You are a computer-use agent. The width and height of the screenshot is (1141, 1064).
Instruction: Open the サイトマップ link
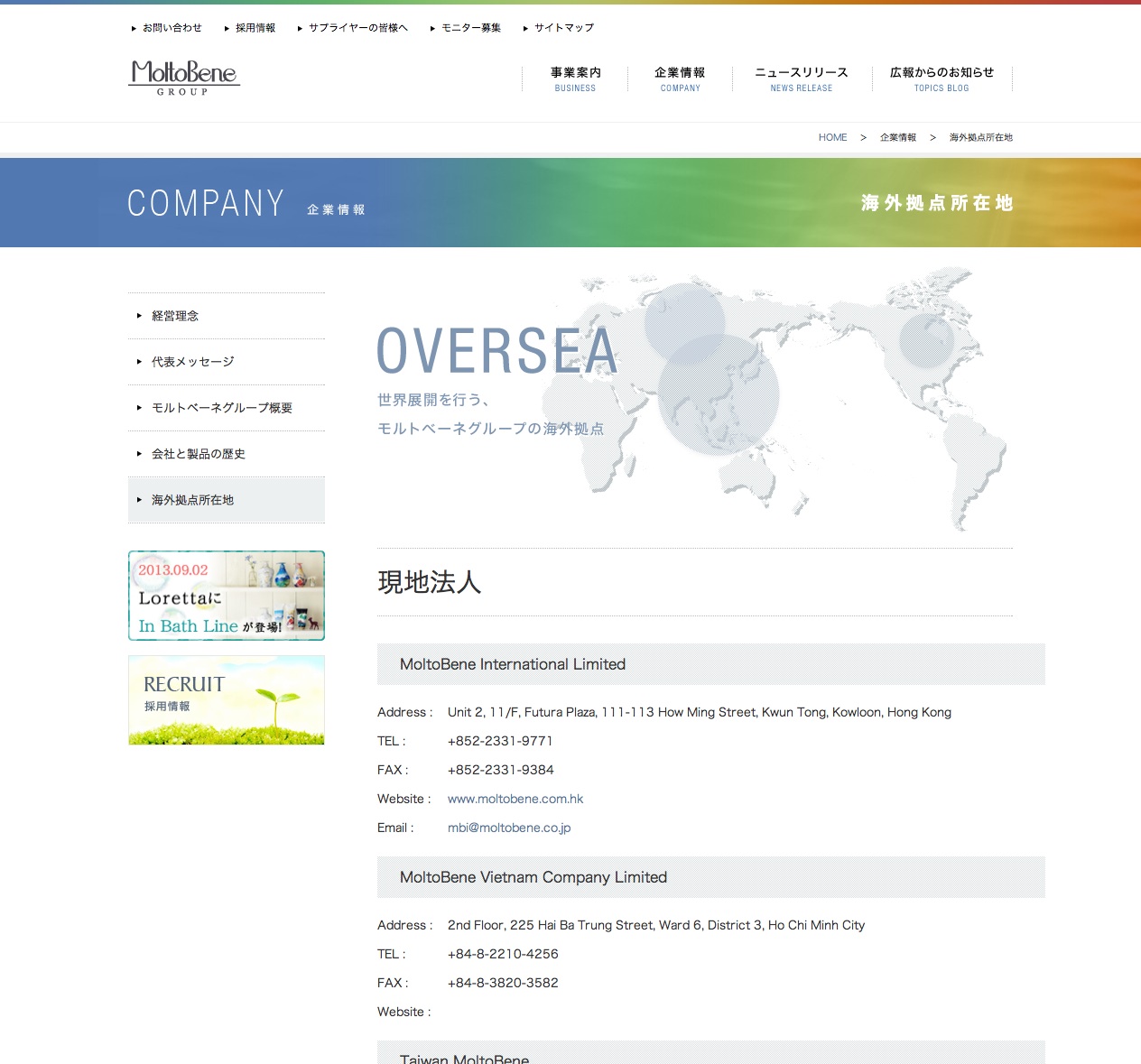564,28
